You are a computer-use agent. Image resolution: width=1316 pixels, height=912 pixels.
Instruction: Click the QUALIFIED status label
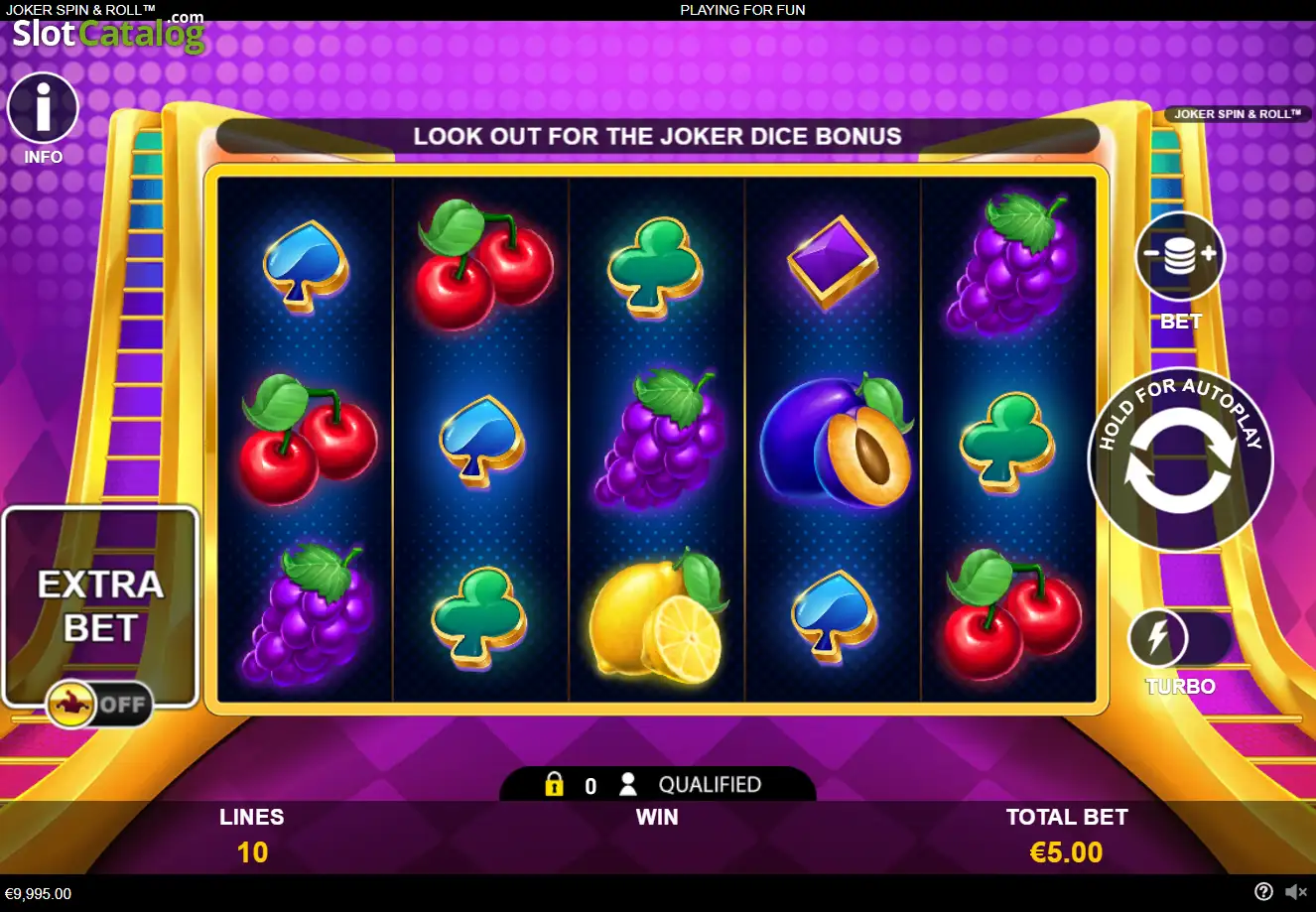tap(710, 785)
